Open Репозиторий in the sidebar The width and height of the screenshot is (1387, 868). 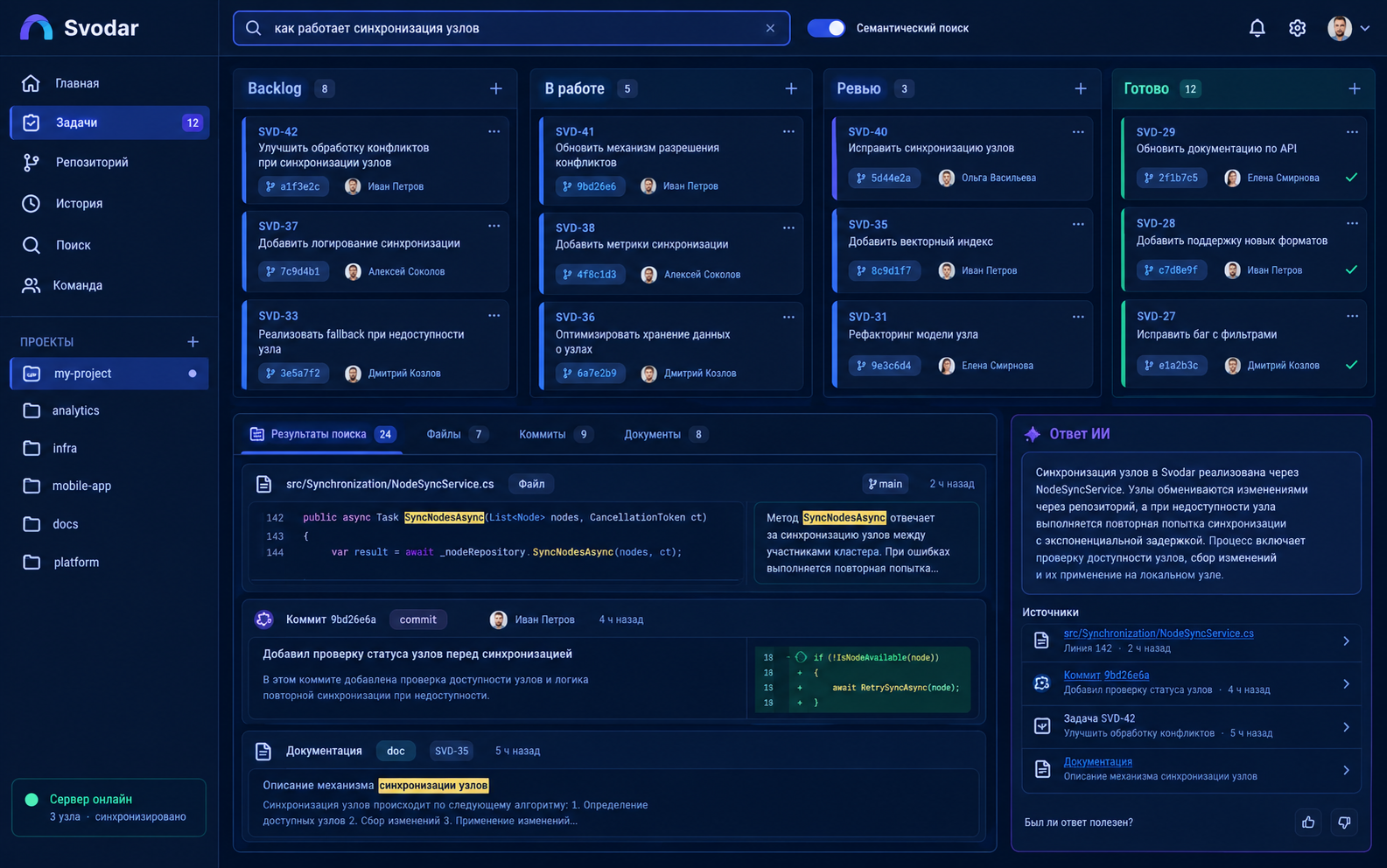109,162
